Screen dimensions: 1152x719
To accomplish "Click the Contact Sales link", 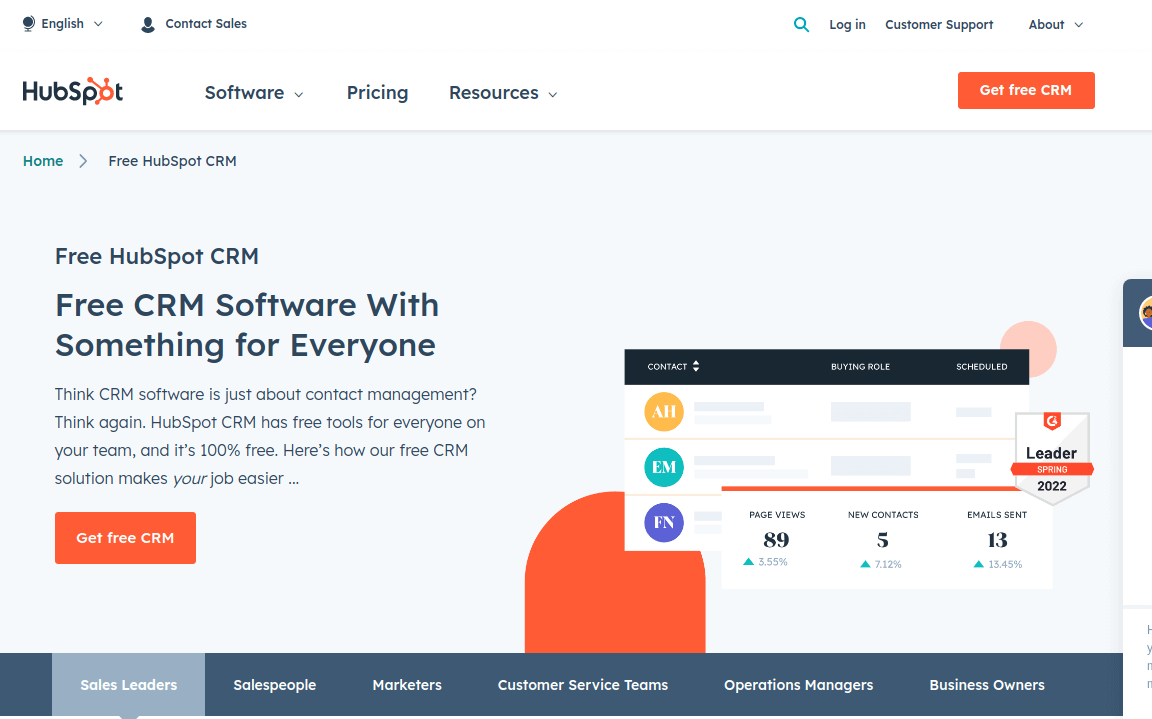I will 206,24.
